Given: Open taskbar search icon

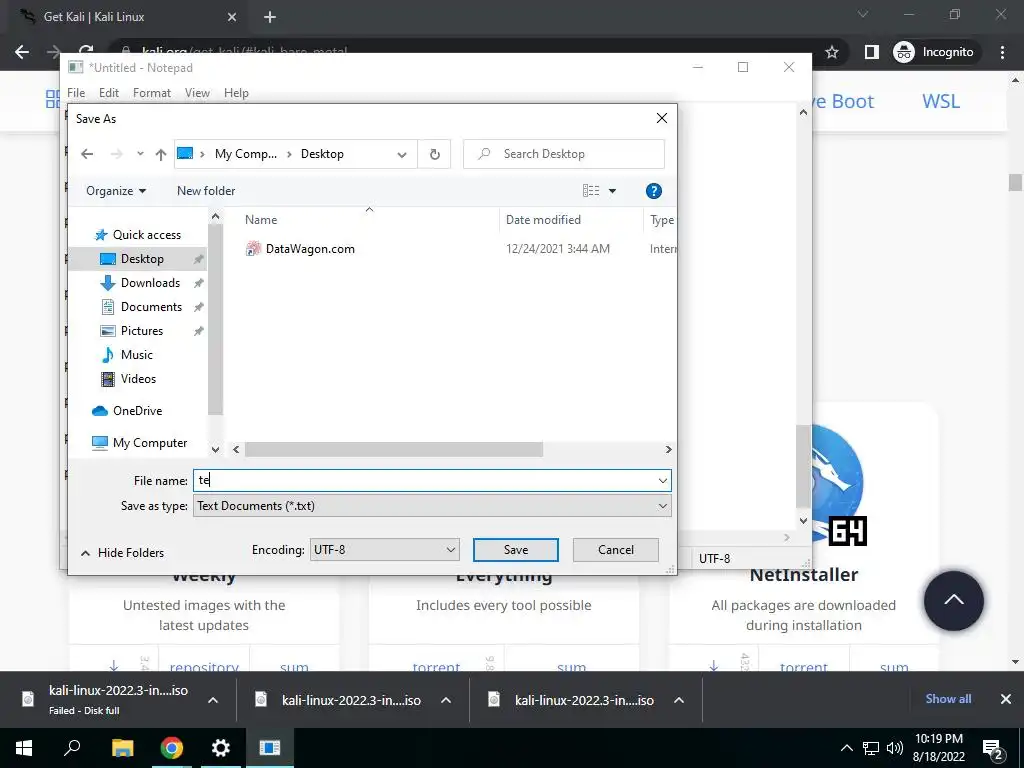Looking at the screenshot, I should pos(72,748).
